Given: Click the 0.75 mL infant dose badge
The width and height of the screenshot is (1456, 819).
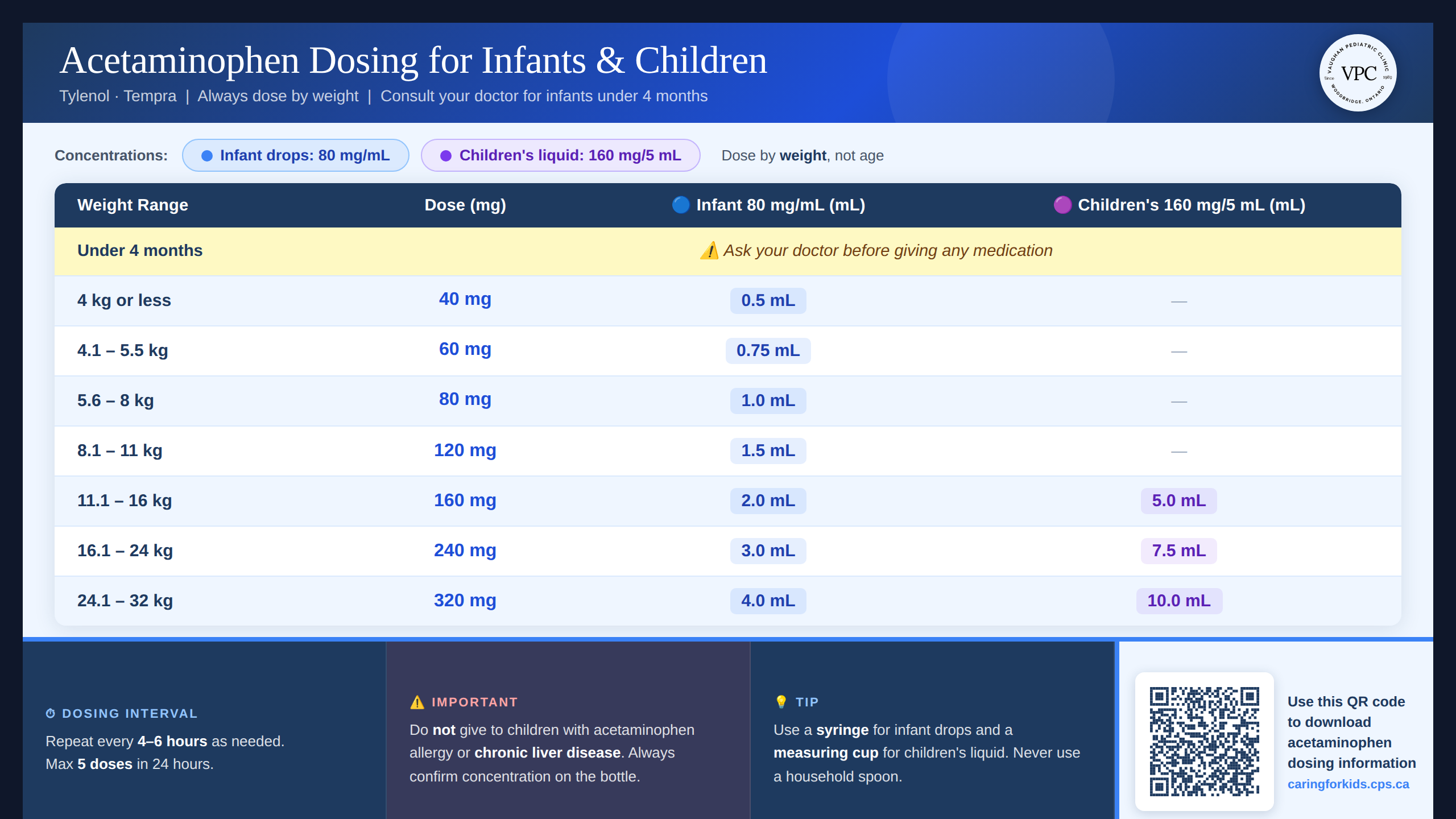Looking at the screenshot, I should [x=768, y=350].
